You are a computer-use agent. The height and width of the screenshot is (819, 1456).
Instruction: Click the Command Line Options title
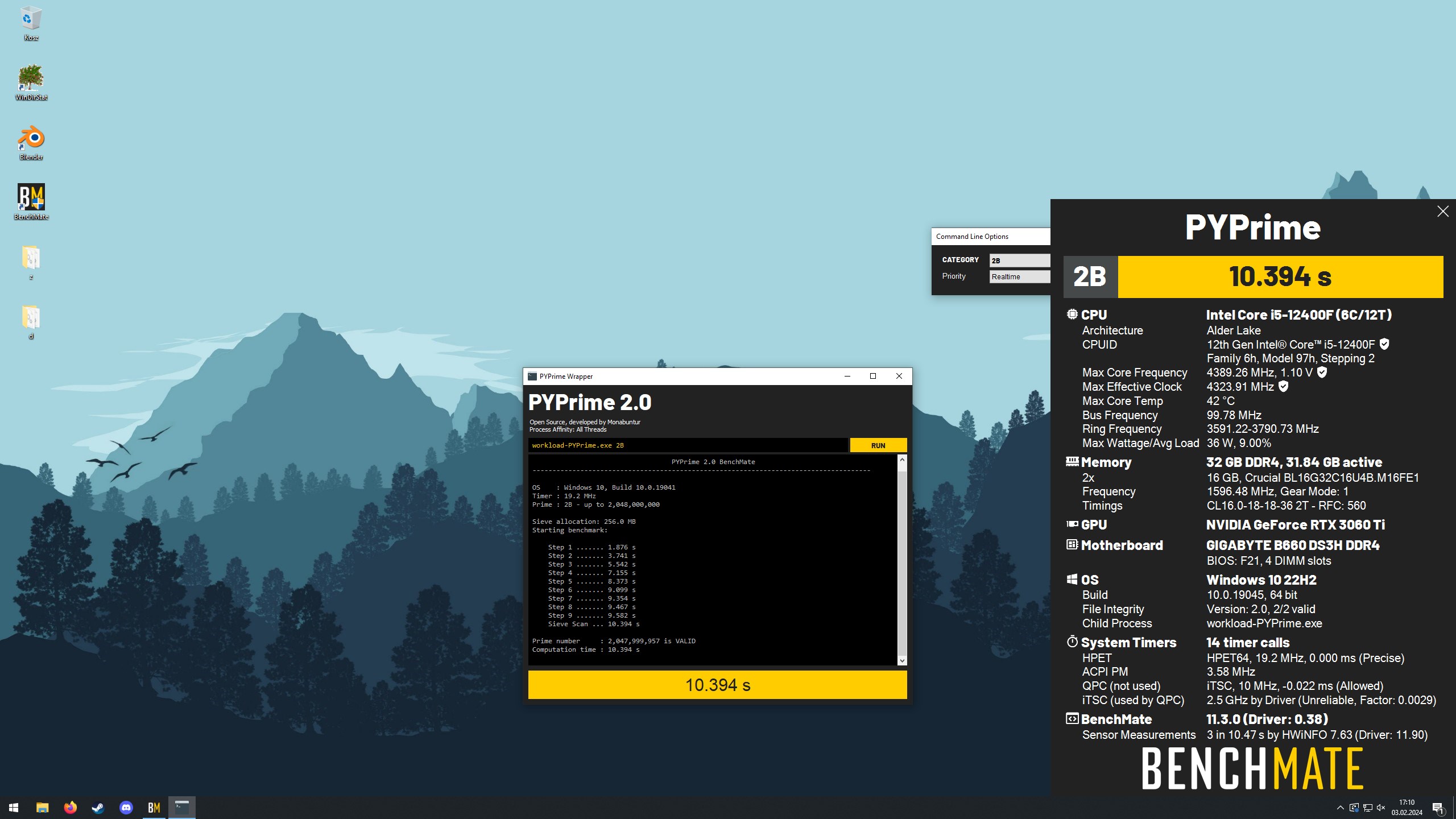(x=972, y=237)
